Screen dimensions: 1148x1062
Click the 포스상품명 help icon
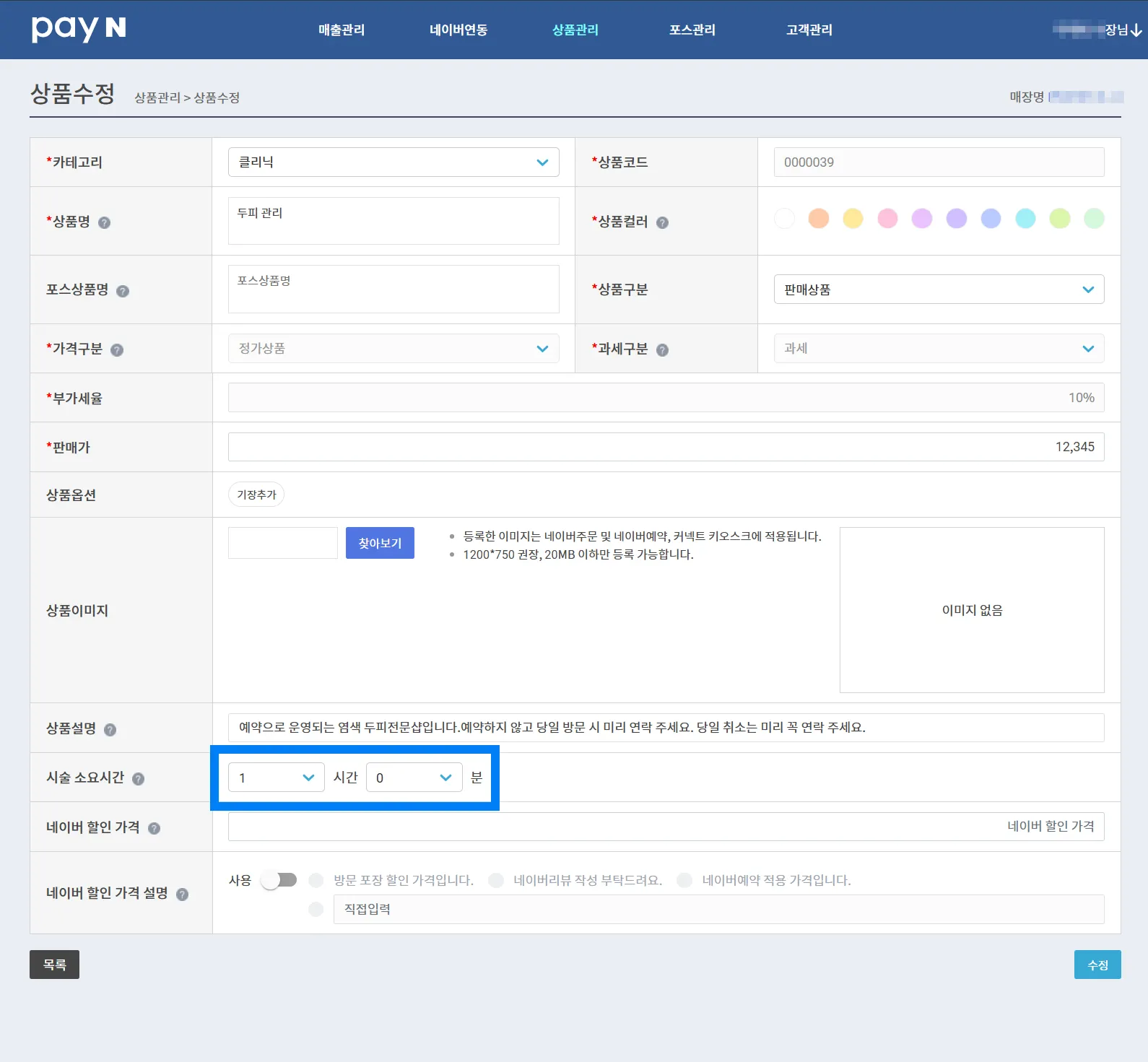pyautogui.click(x=123, y=291)
